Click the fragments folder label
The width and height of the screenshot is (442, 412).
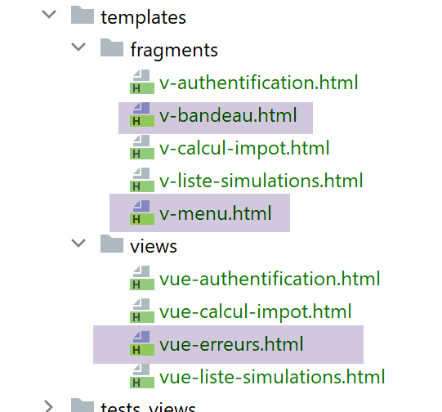pyautogui.click(x=174, y=51)
